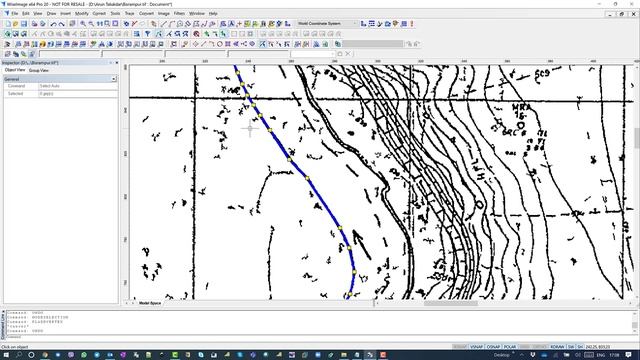
Task: Switch to Object View tab
Action: coord(15,70)
